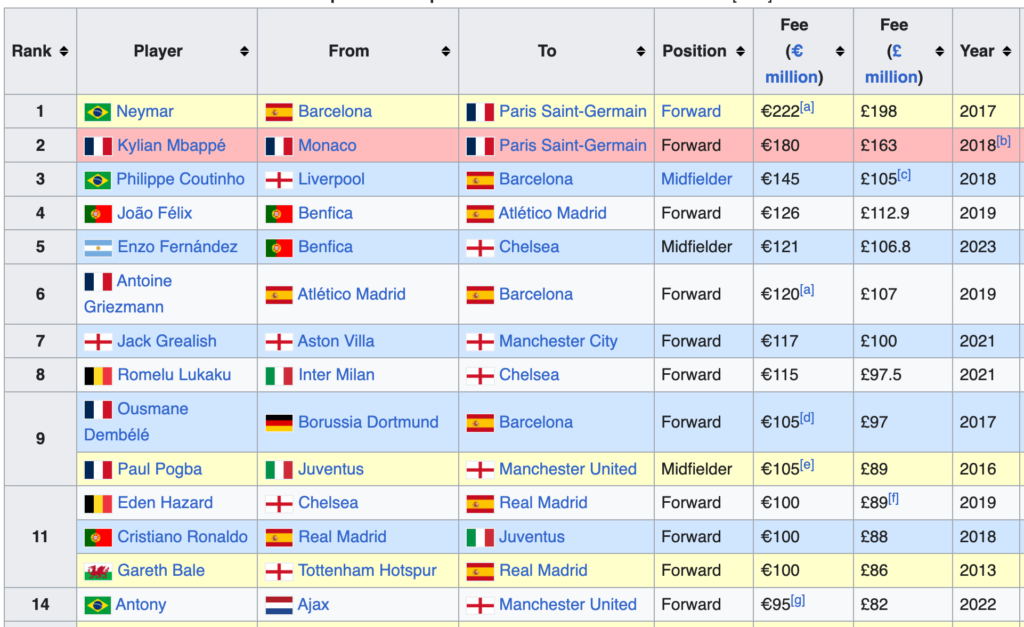Screen dimensions: 1024x627
Task: Open Paris Saint-Germain link in Neymar row
Action: coord(573,112)
